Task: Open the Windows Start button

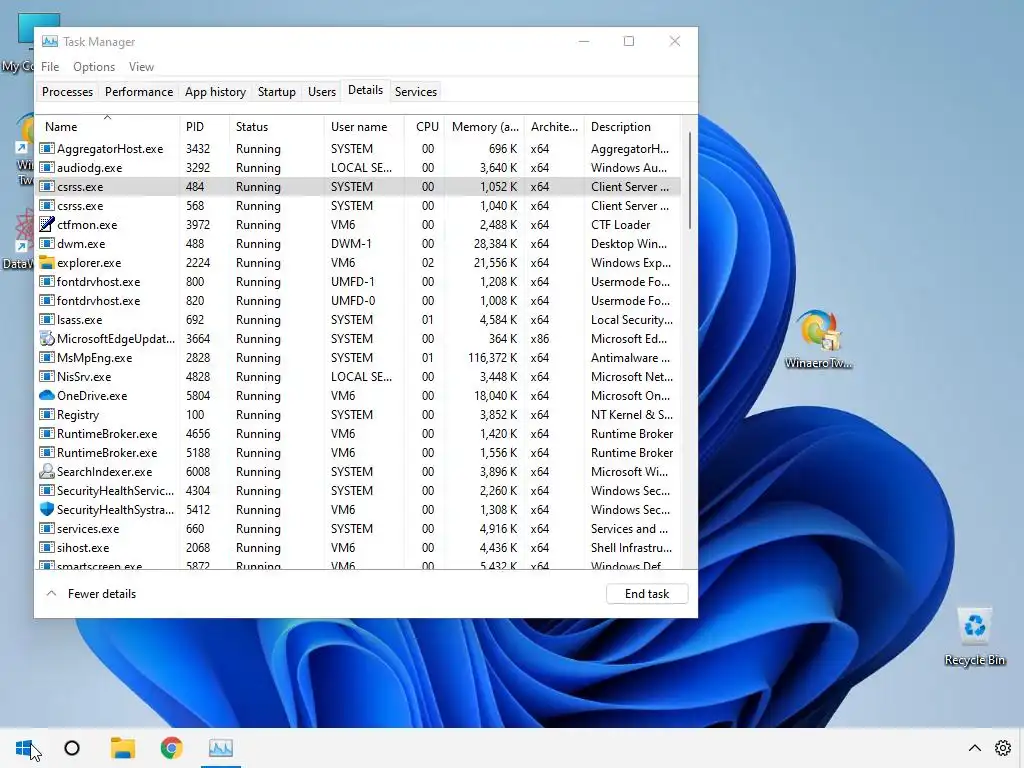Action: 24,748
